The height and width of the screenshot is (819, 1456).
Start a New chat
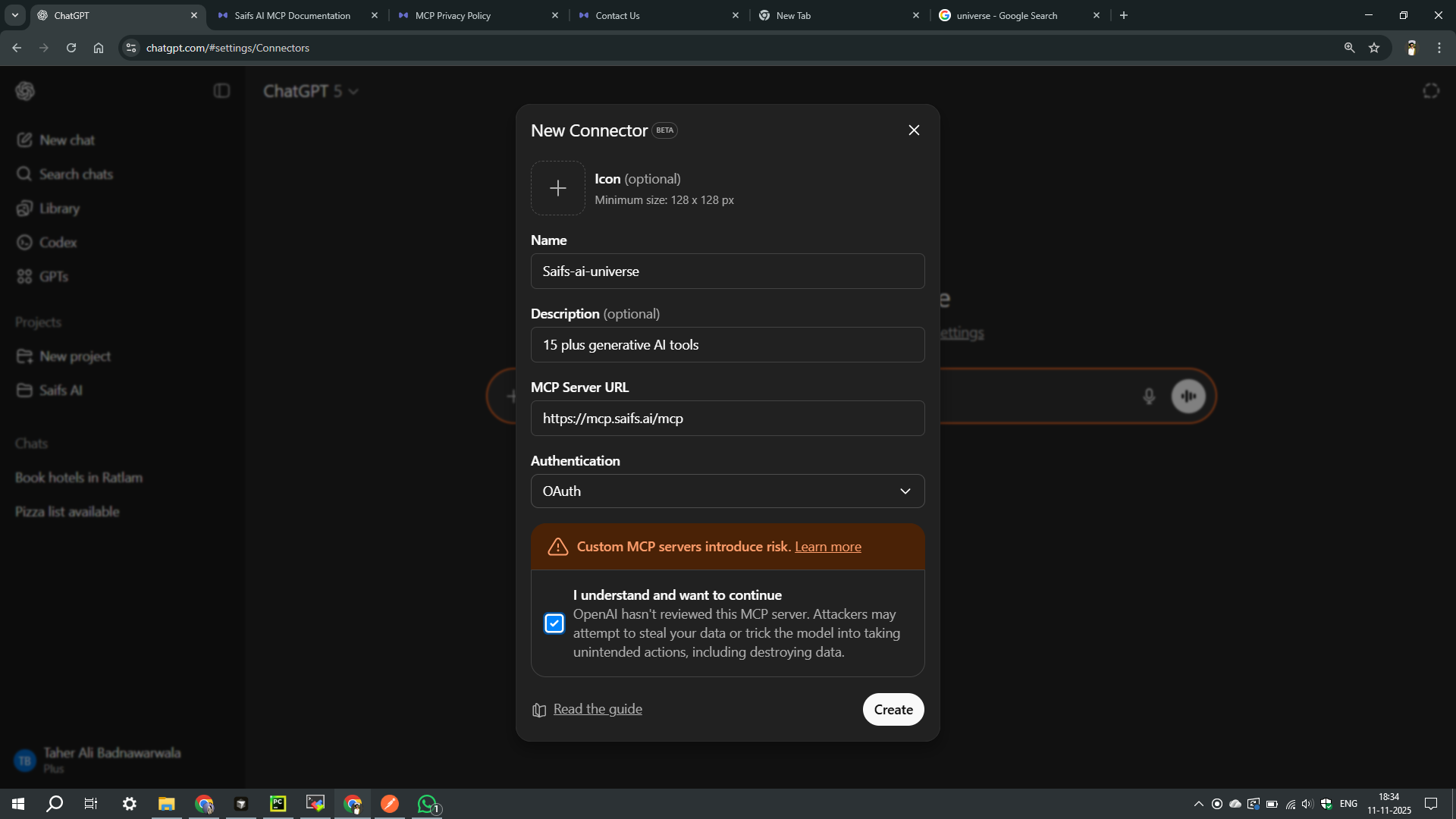coord(67,140)
